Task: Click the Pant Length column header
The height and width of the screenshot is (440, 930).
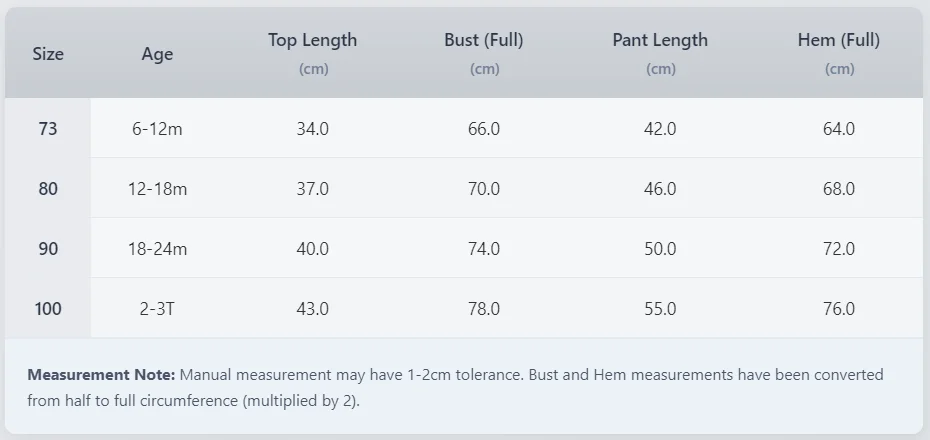Action: click(x=660, y=41)
